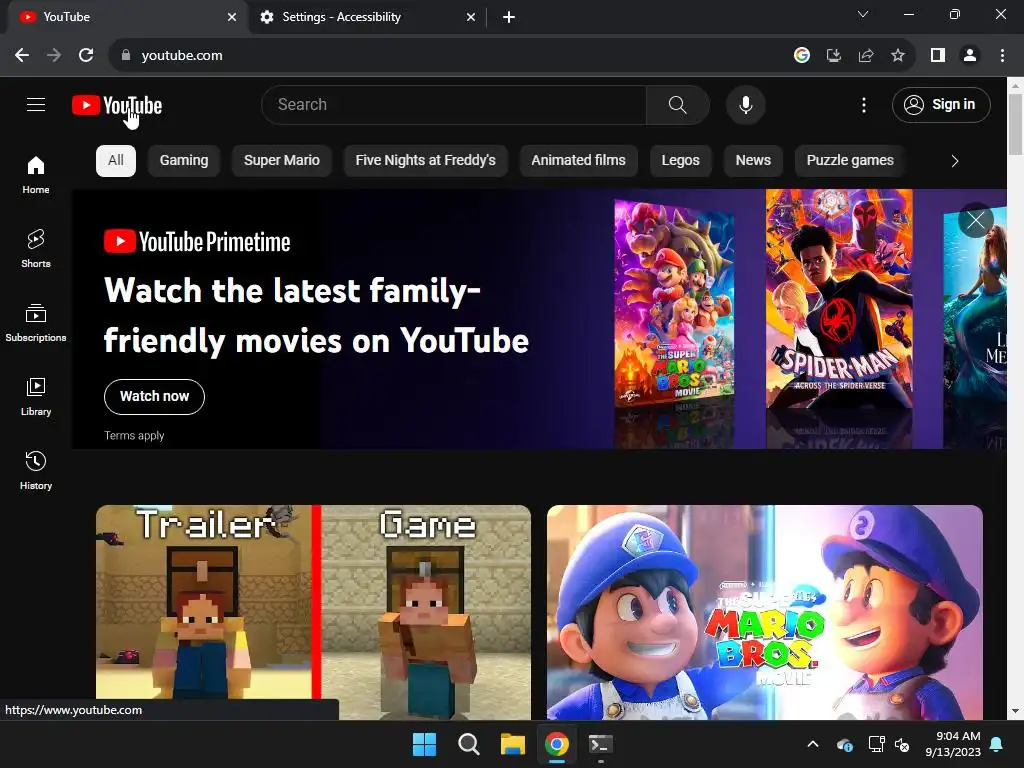Image resolution: width=1024 pixels, height=768 pixels.
Task: Open Home in the sidebar
Action: tap(36, 175)
